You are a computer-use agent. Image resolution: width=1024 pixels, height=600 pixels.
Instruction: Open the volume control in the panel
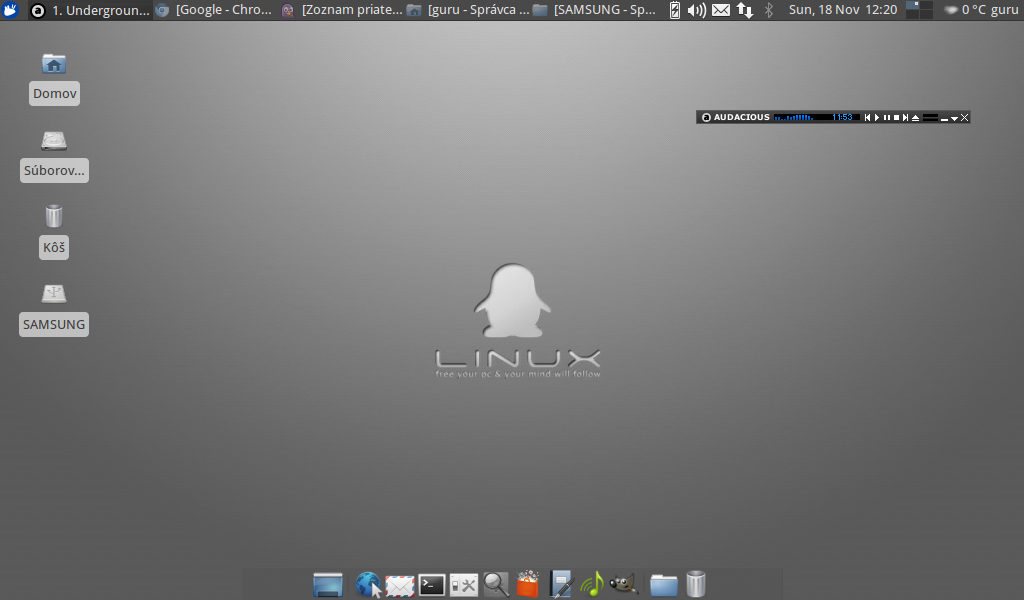click(697, 10)
